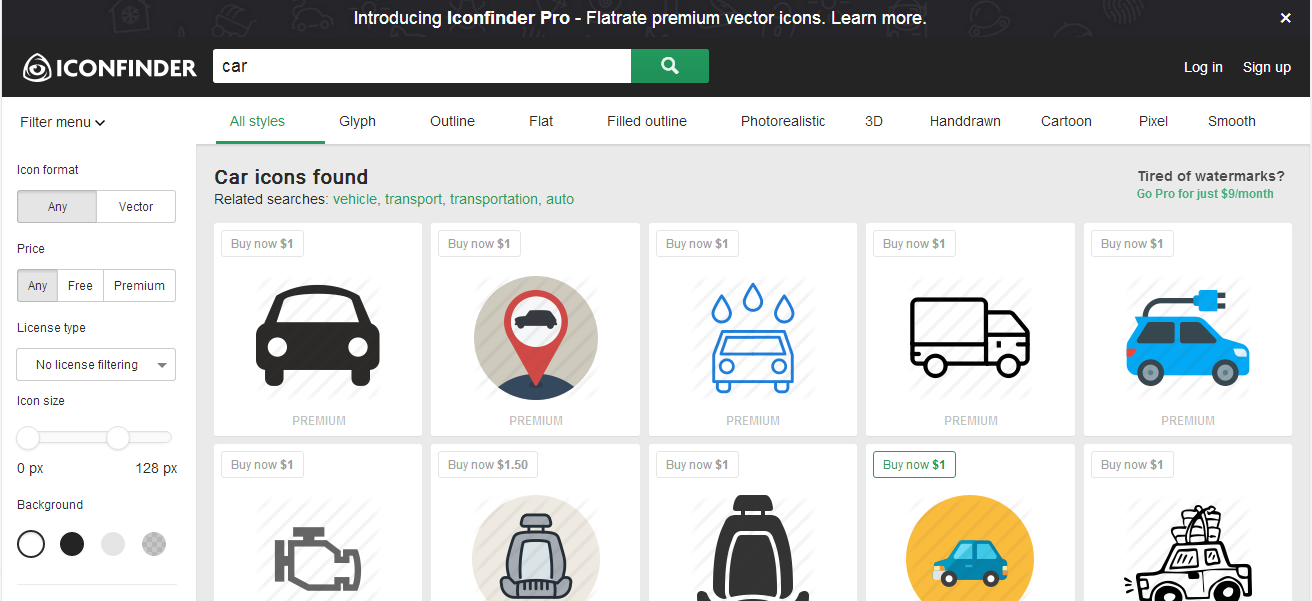Click the search field containing 'car'
The image size is (1312, 601).
(422, 66)
